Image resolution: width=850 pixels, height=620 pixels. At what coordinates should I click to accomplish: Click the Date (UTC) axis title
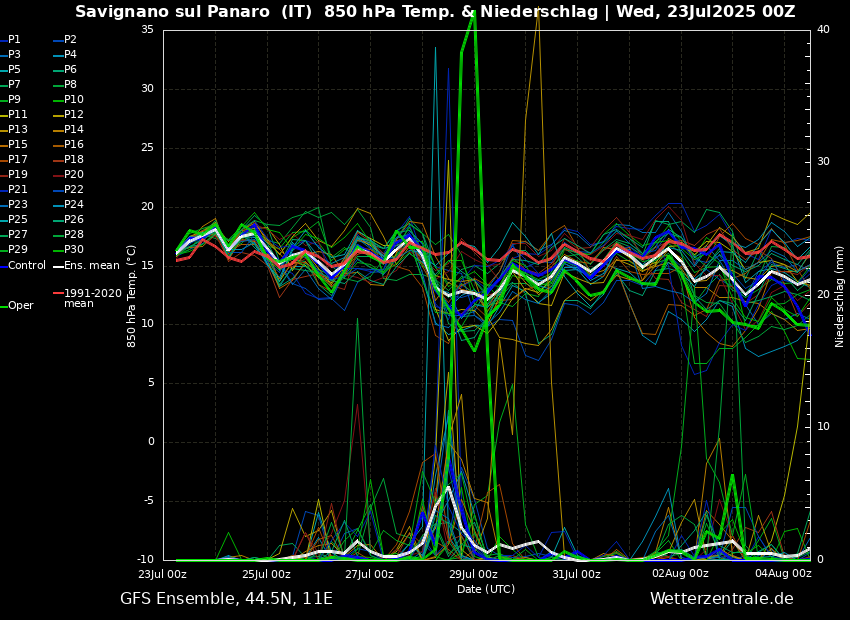tap(486, 589)
